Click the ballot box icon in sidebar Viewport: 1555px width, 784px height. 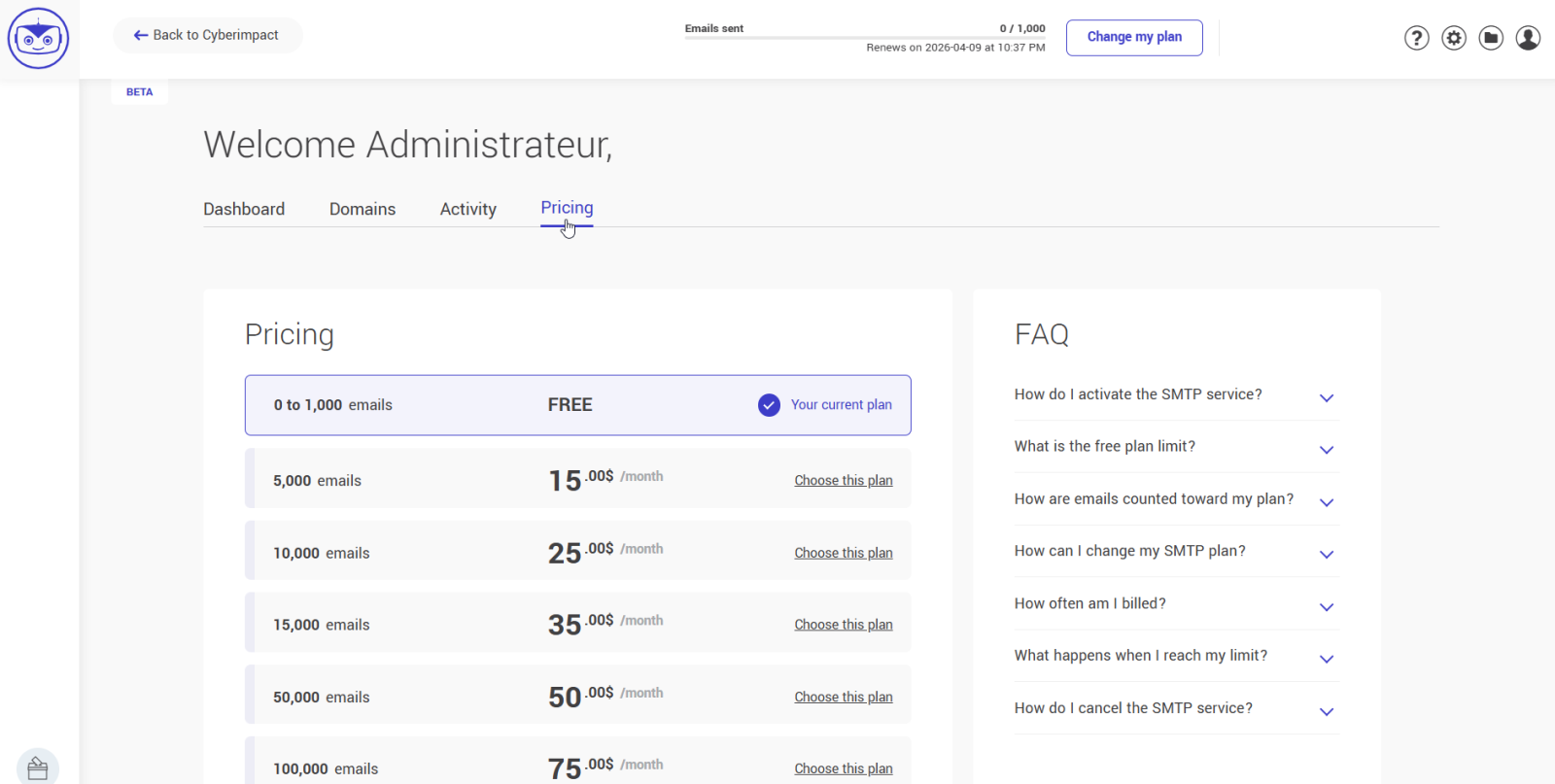point(38,767)
